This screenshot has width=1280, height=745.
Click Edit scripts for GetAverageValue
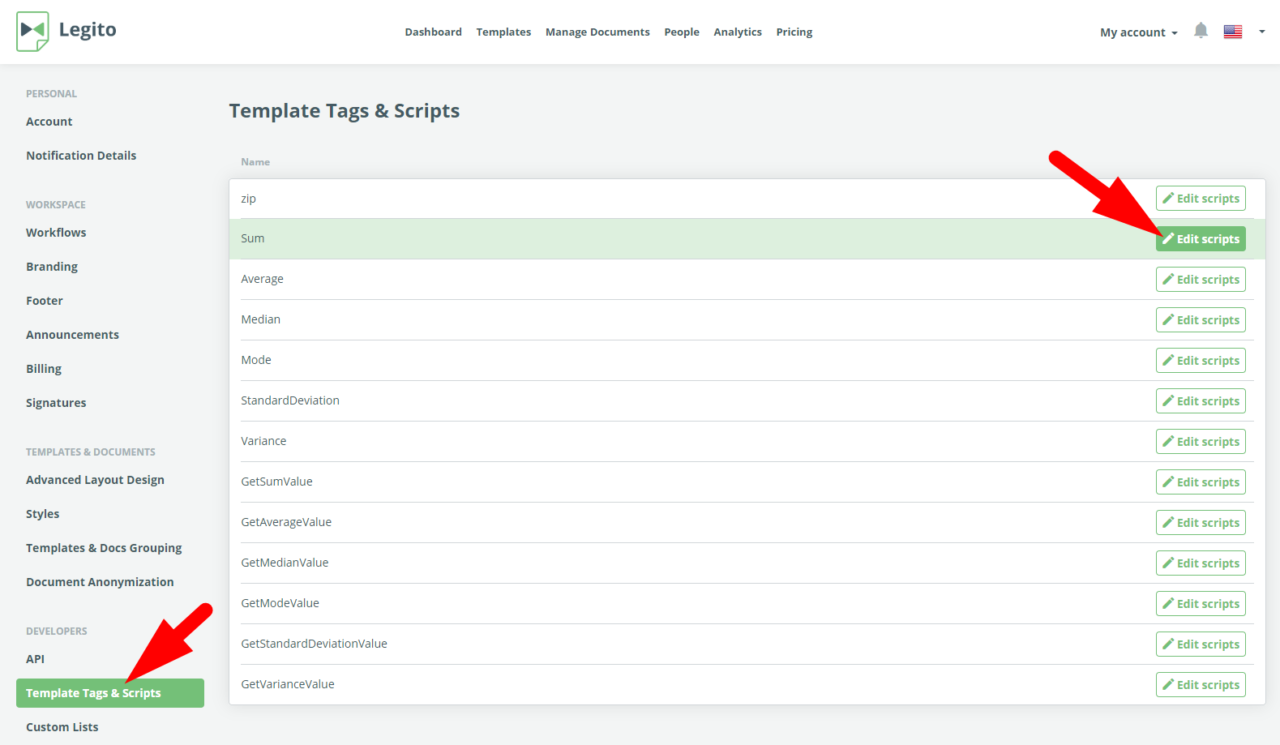(1200, 522)
